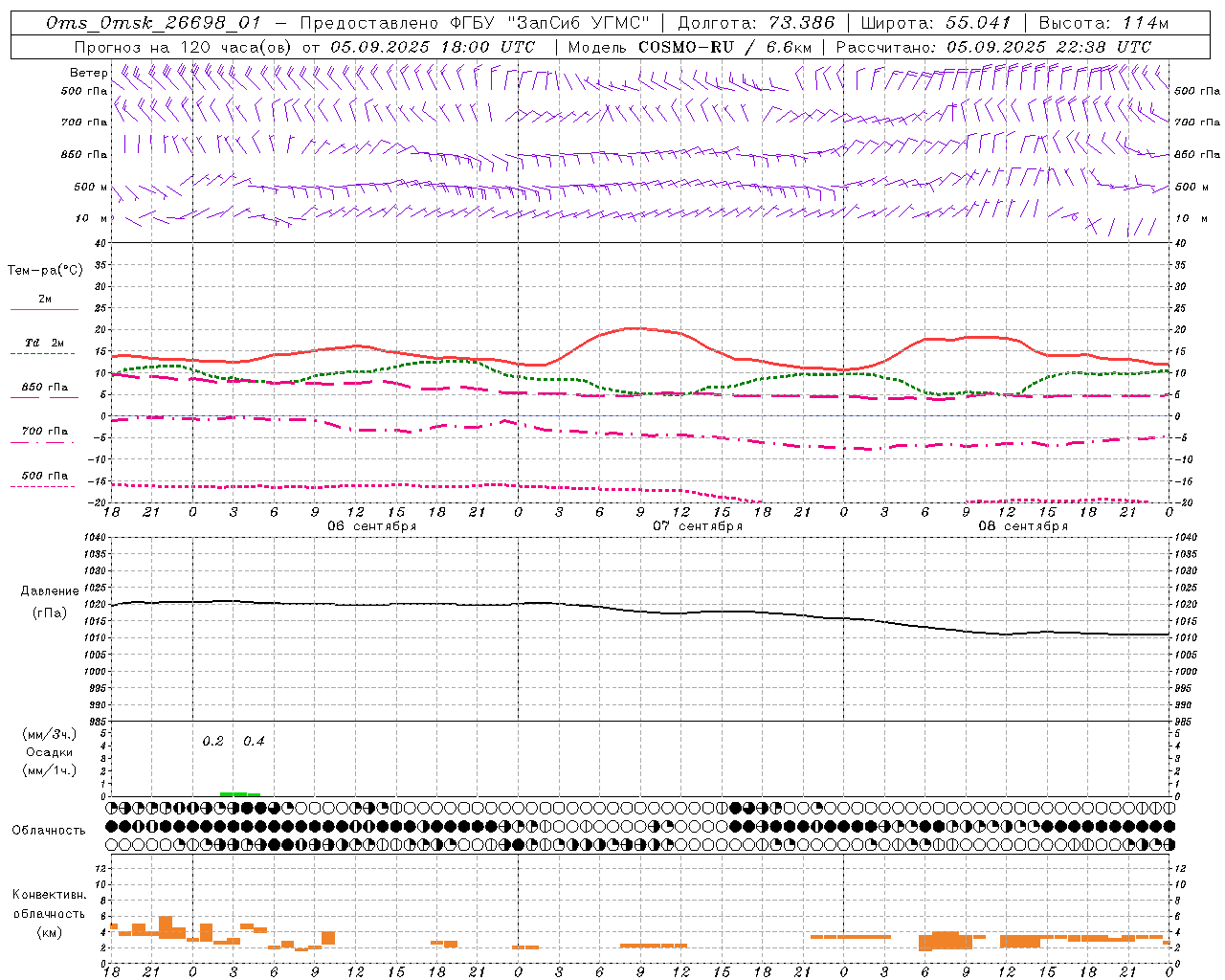1225x980 pixels.
Task: Click the green precipitation bar
Action: click(x=239, y=793)
